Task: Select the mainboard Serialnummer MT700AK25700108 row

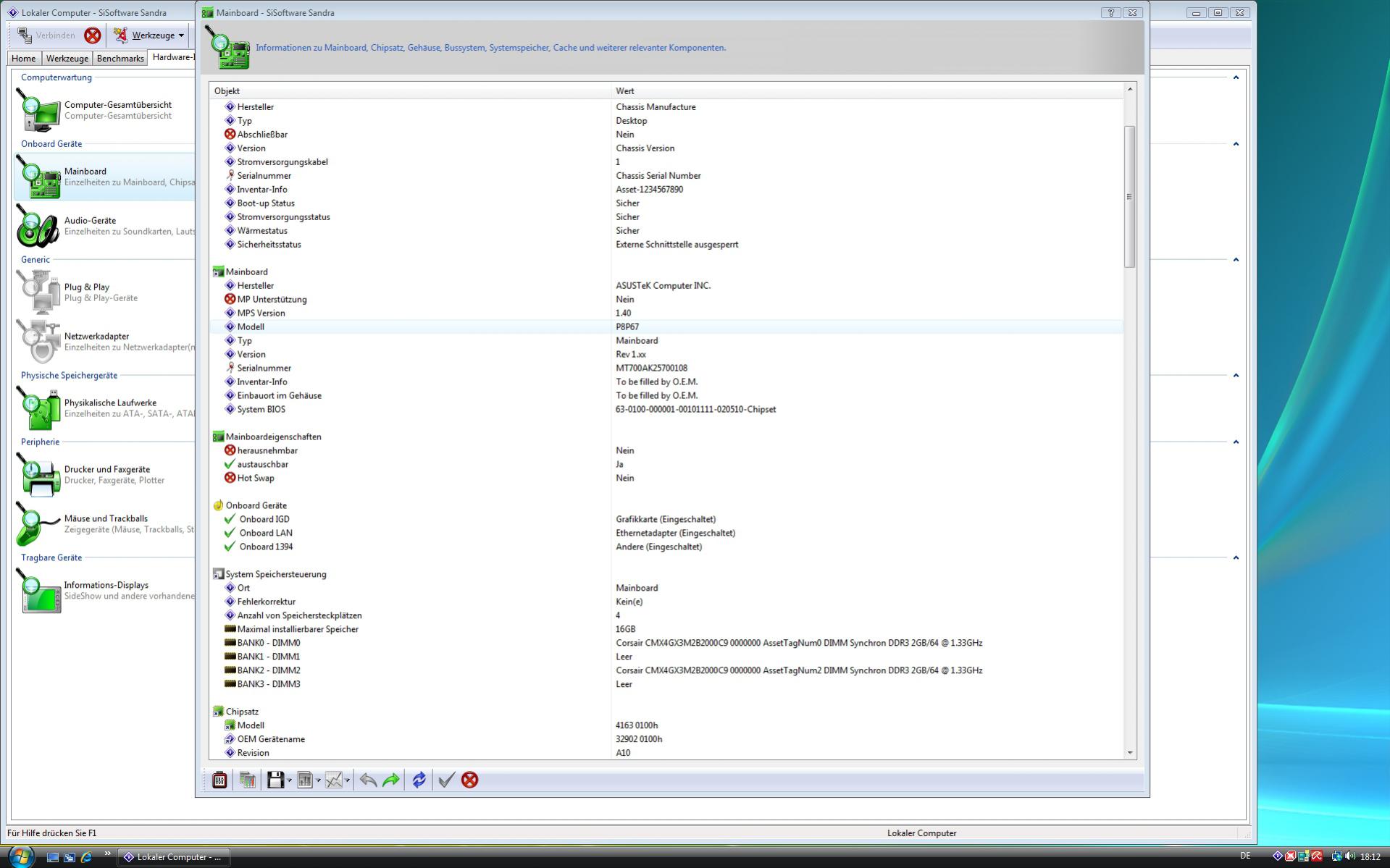Action: 666,368
